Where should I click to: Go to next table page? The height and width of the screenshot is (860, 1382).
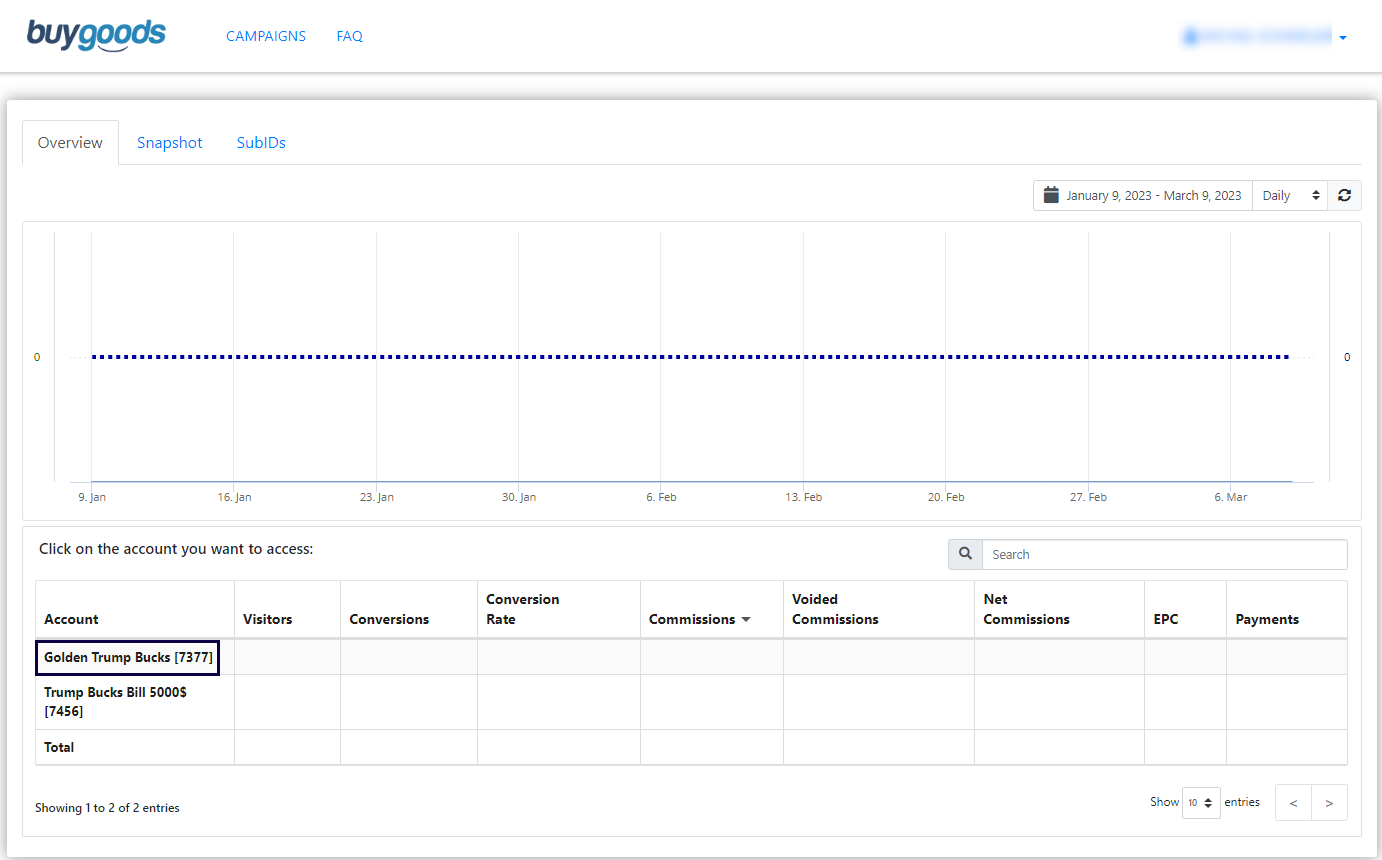[x=1329, y=803]
